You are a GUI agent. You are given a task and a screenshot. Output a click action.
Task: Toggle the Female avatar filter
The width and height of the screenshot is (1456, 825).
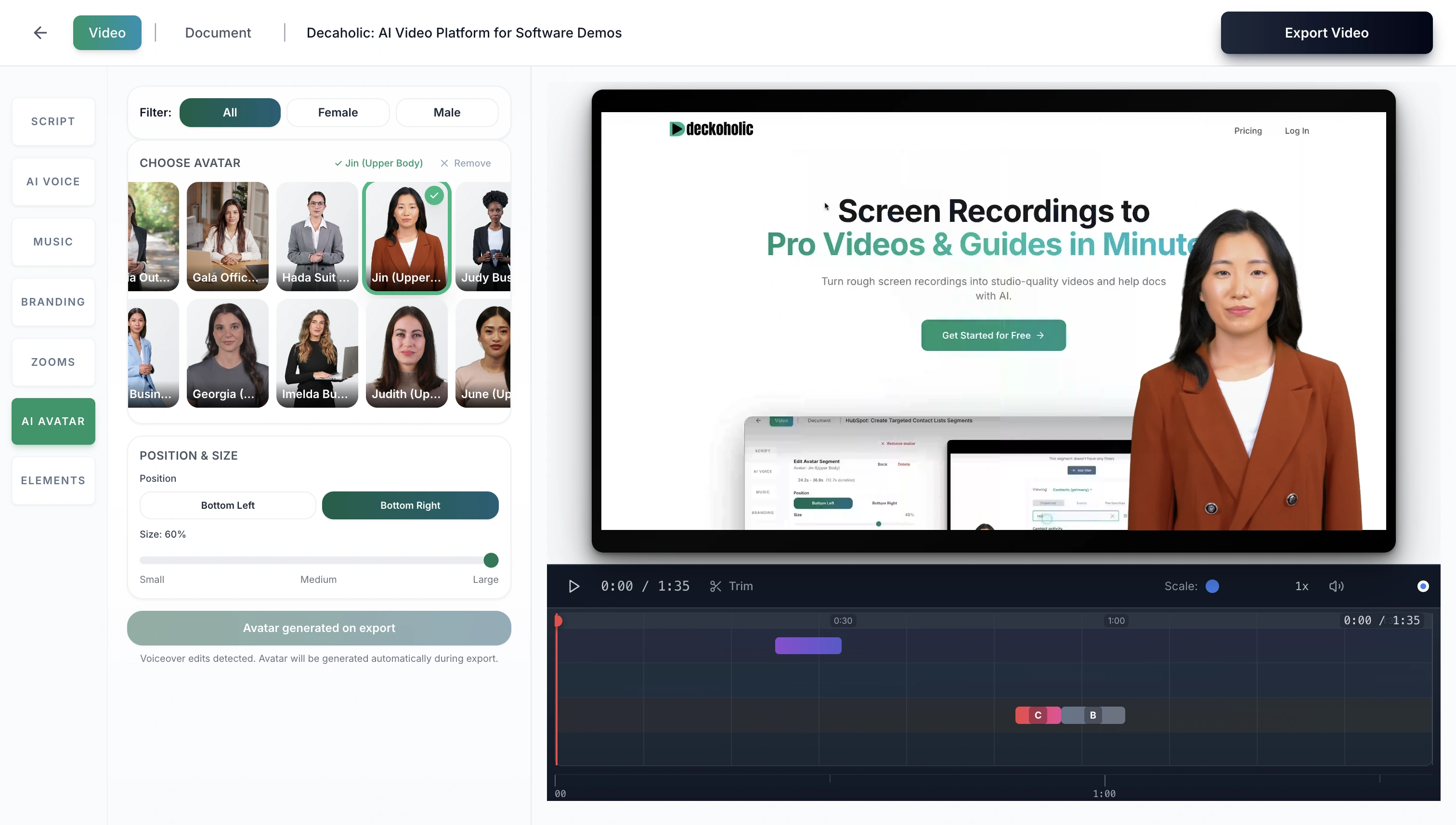pos(338,112)
